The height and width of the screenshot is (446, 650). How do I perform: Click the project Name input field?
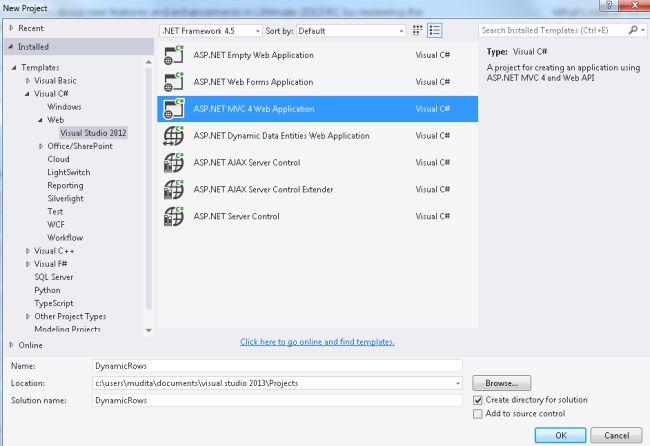277,366
